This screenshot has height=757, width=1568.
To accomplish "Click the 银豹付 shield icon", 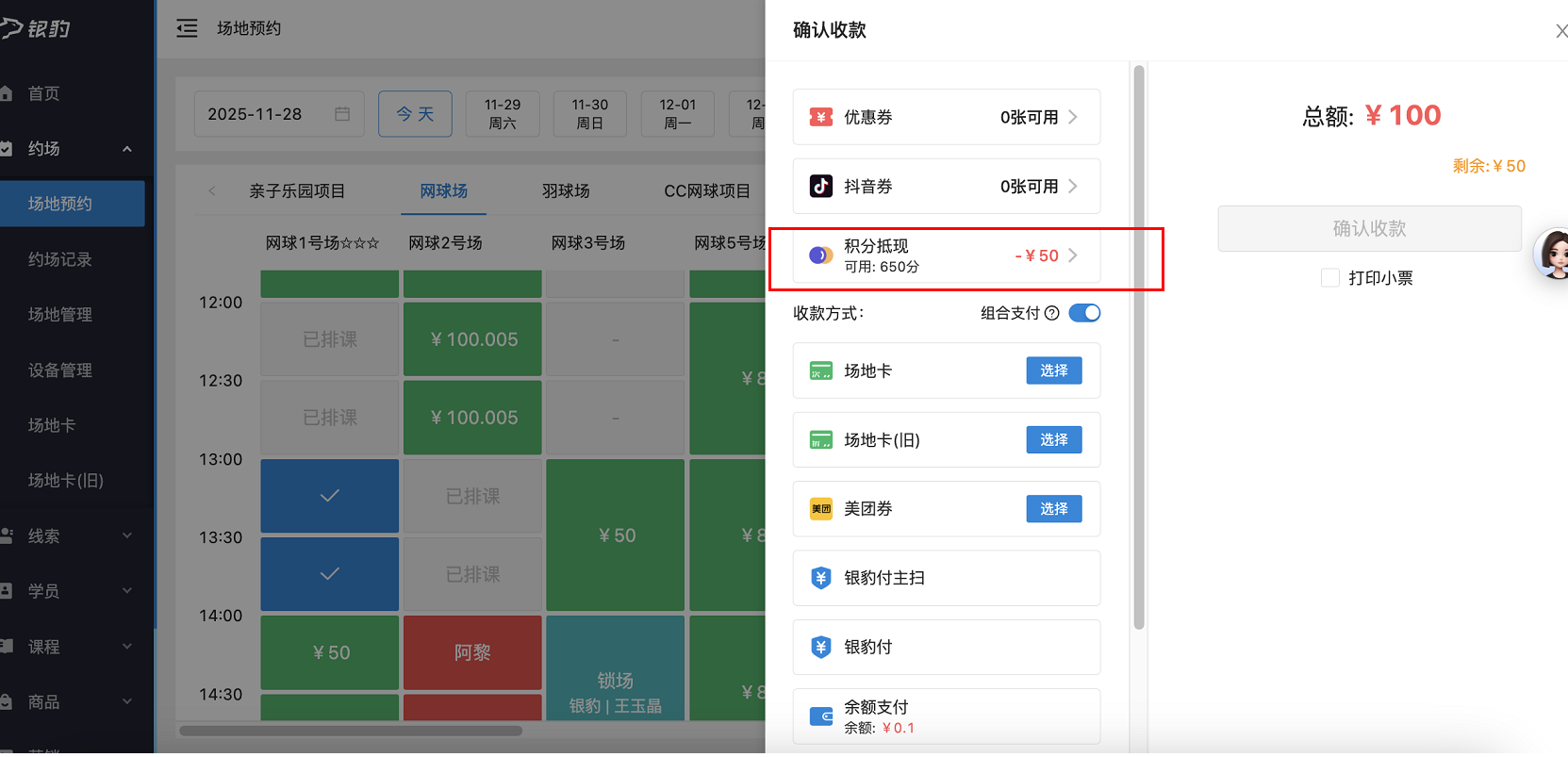I will [820, 647].
